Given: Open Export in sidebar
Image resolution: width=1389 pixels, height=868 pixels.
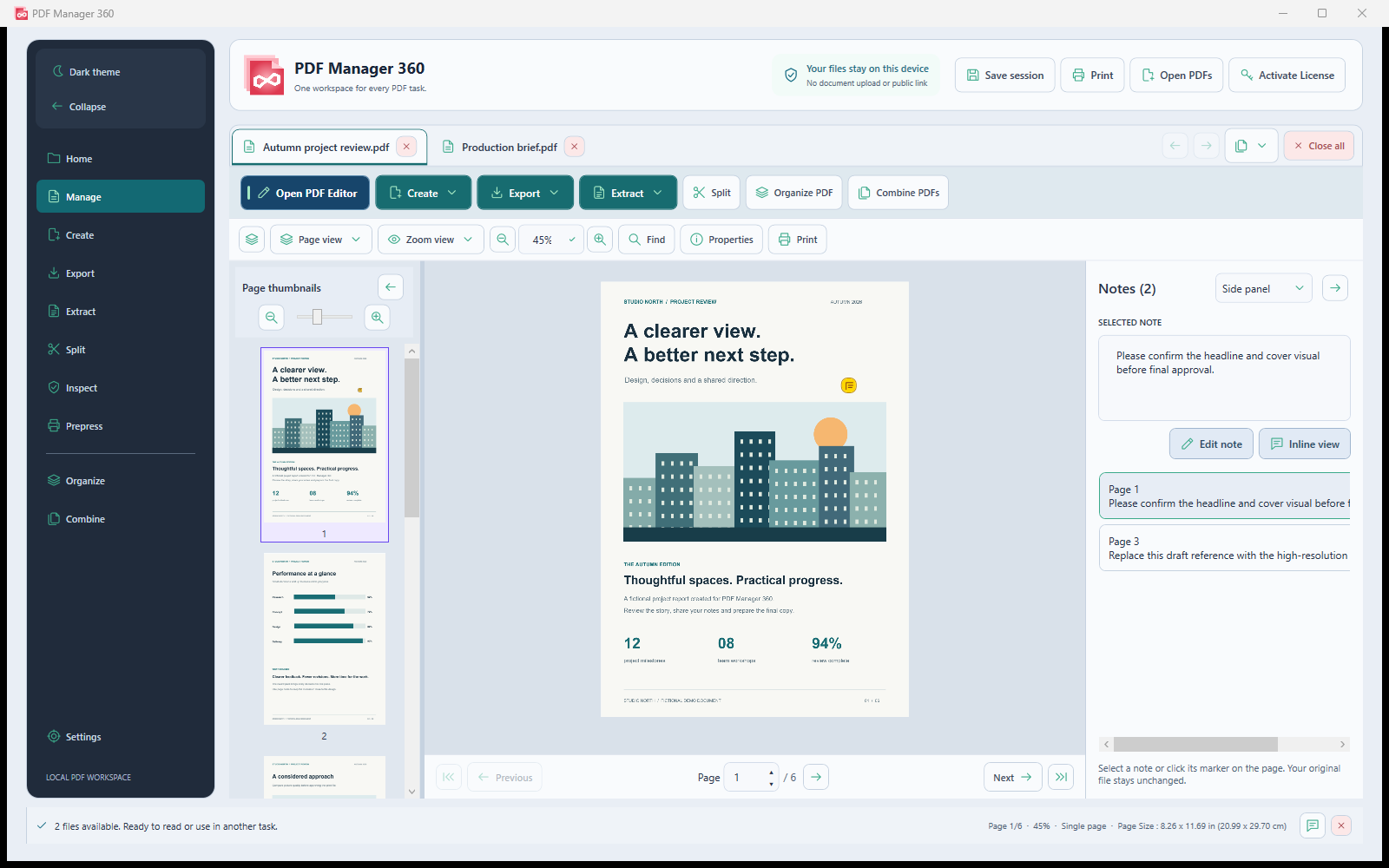Looking at the screenshot, I should pos(121,273).
